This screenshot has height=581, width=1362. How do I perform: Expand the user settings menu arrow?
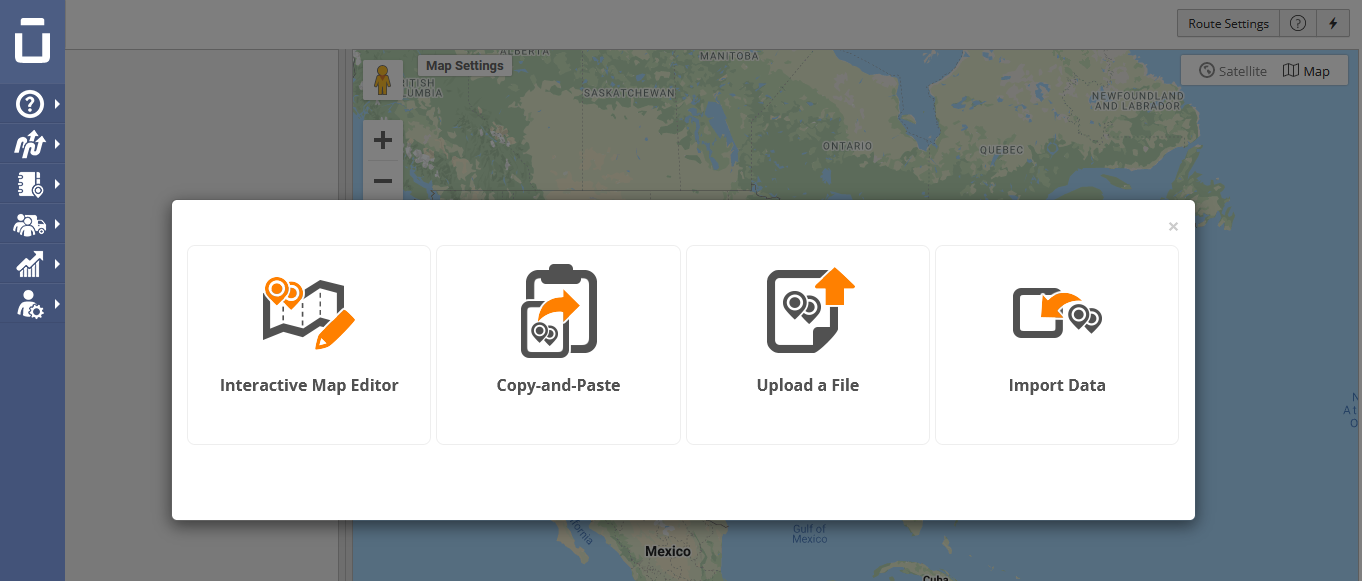tap(58, 304)
